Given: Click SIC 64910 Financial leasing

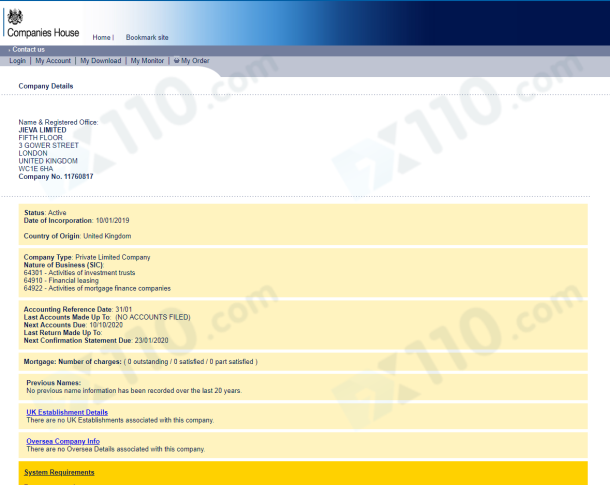Looking at the screenshot, I should pyautogui.click(x=61, y=280).
